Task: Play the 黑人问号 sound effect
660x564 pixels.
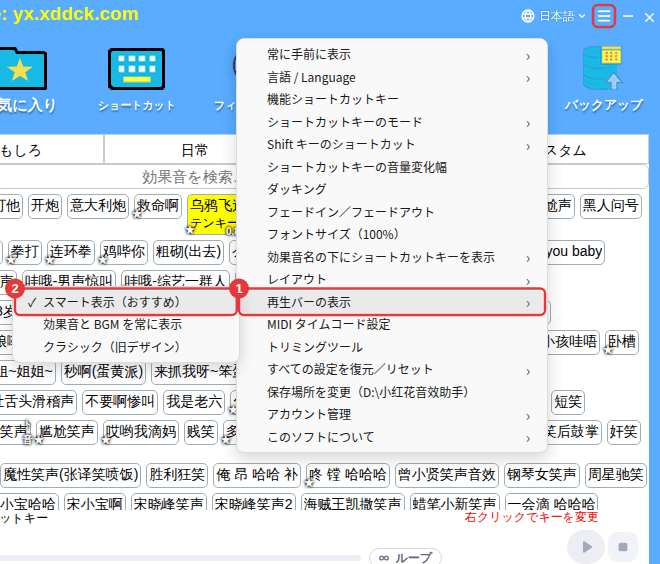Action: coord(610,206)
